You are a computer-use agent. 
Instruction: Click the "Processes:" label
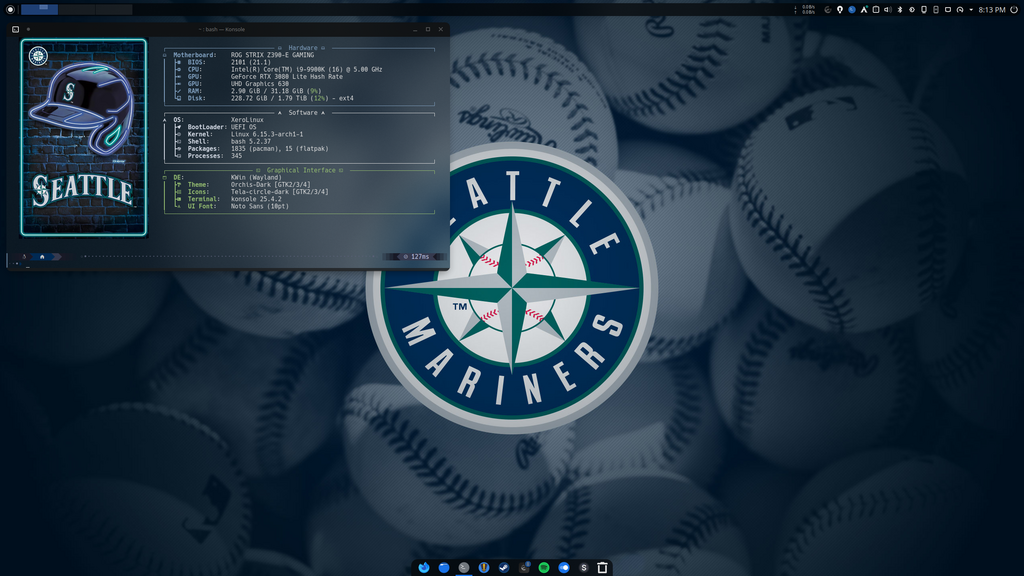pyautogui.click(x=205, y=155)
